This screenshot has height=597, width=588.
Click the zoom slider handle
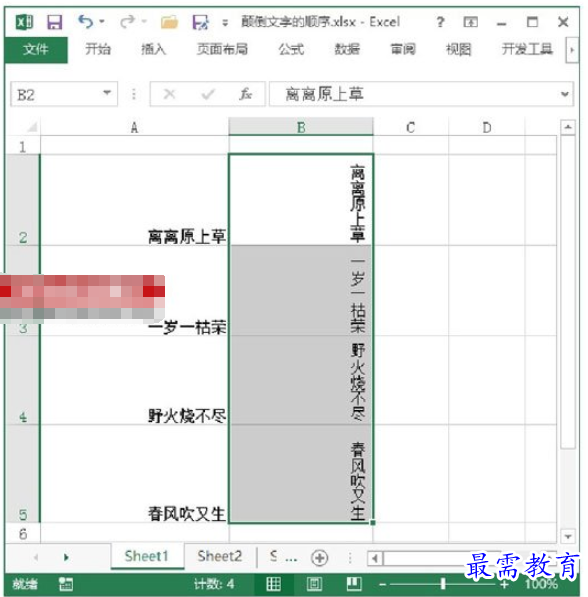pos(443,584)
